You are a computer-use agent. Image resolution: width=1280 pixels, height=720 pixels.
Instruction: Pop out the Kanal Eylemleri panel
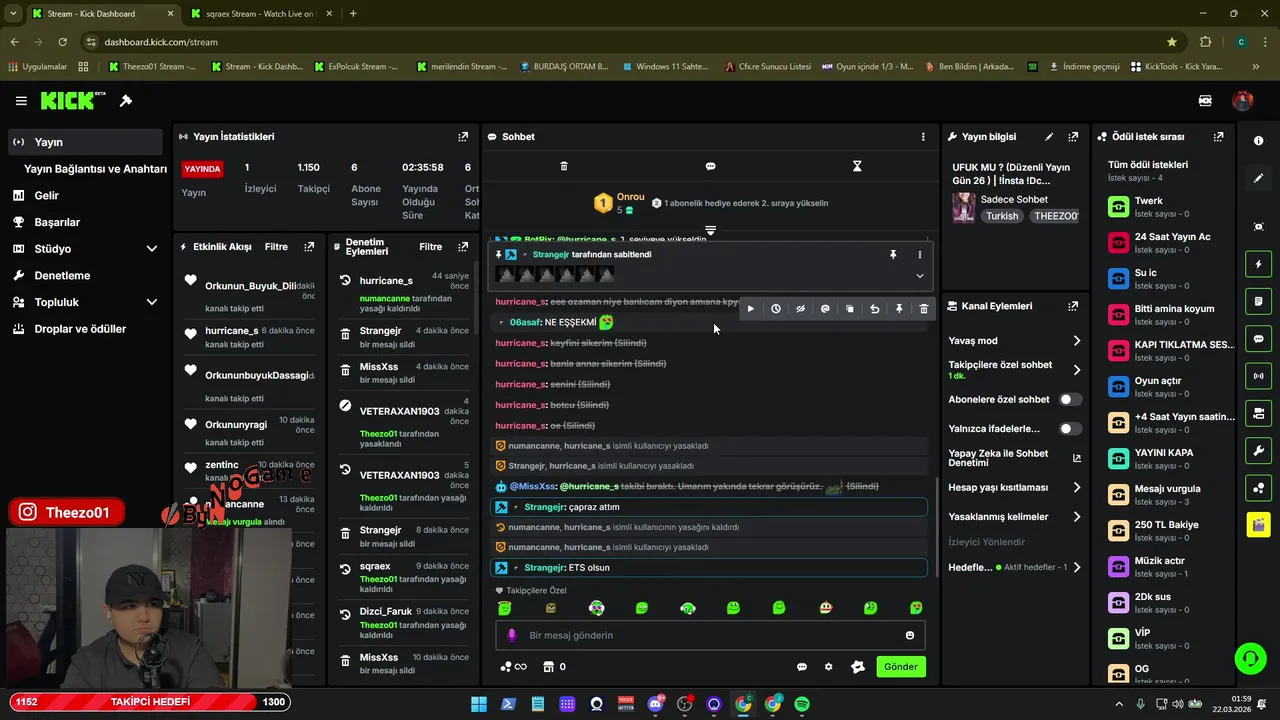tap(1073, 306)
